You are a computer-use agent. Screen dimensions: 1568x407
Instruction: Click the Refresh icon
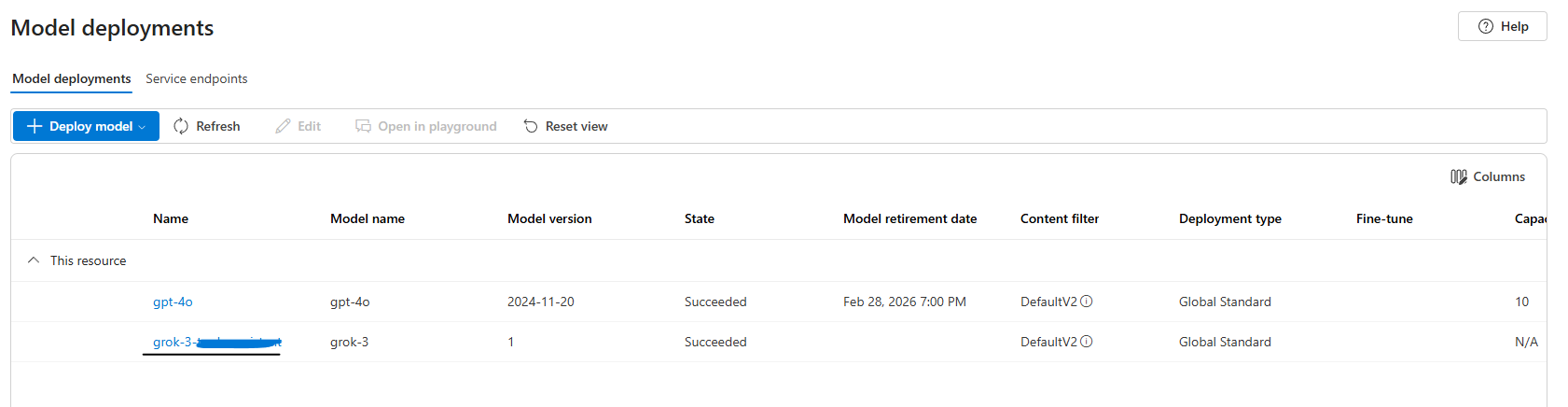click(181, 126)
